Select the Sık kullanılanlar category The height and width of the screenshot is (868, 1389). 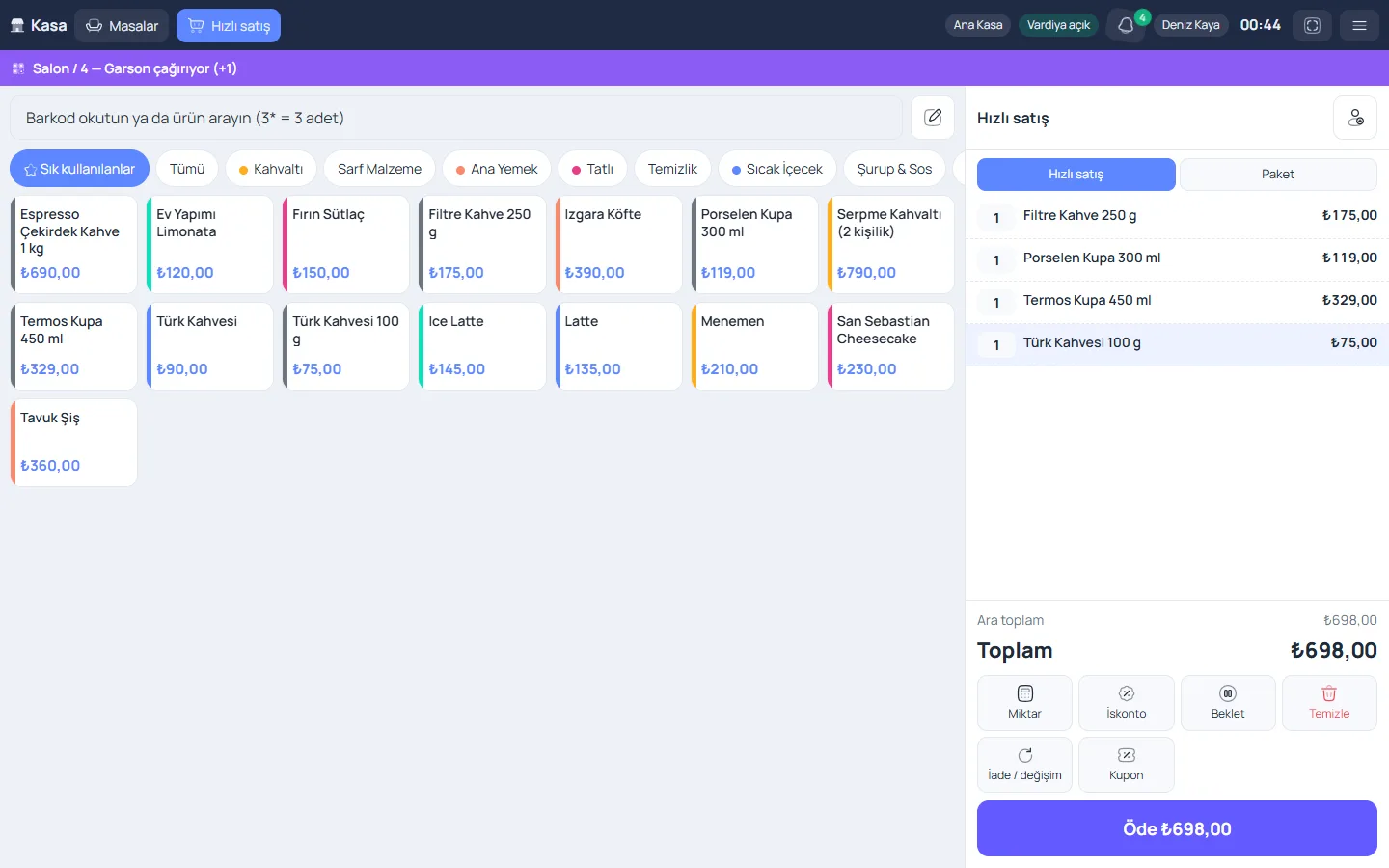pos(79,169)
